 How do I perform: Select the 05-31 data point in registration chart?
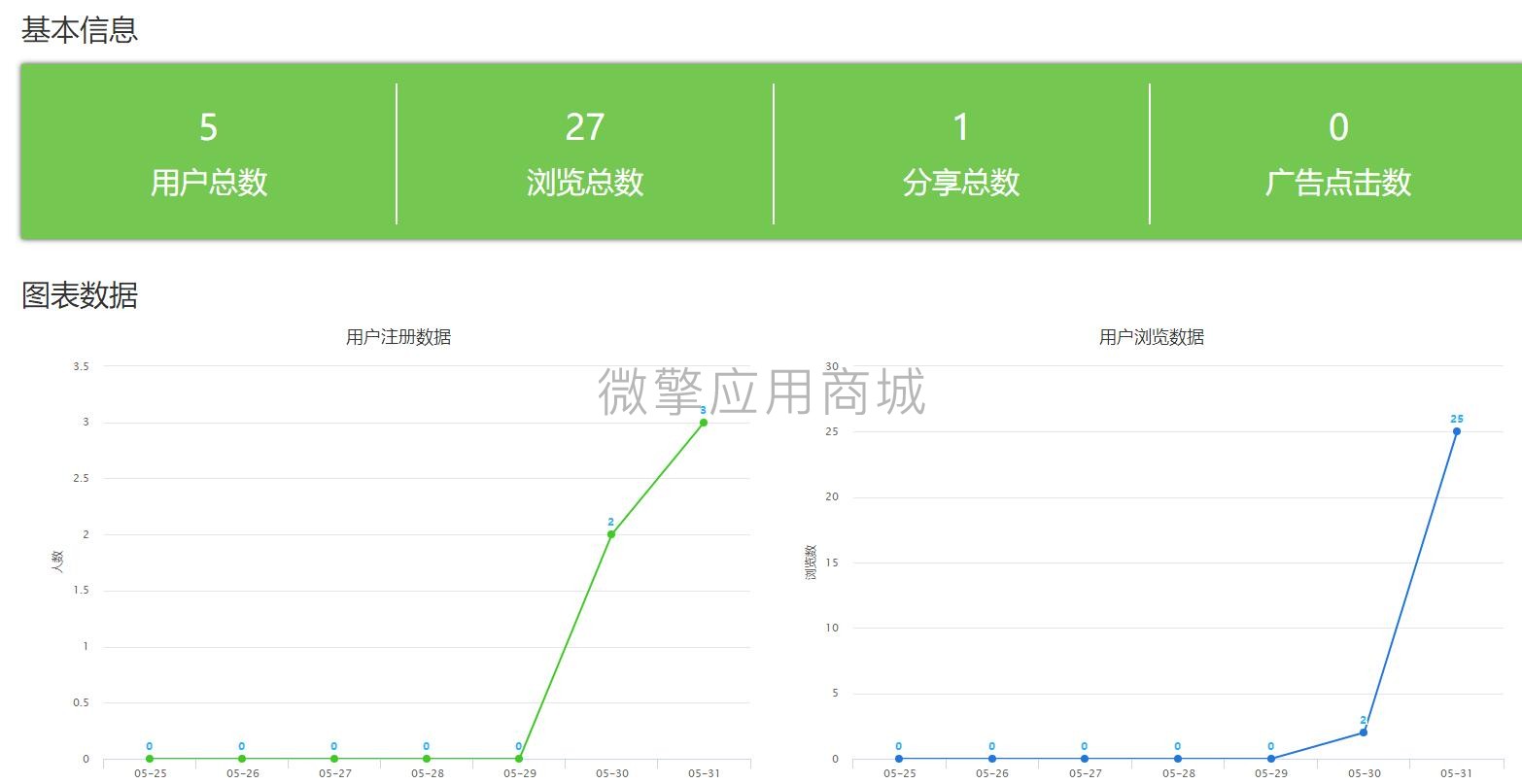click(704, 423)
